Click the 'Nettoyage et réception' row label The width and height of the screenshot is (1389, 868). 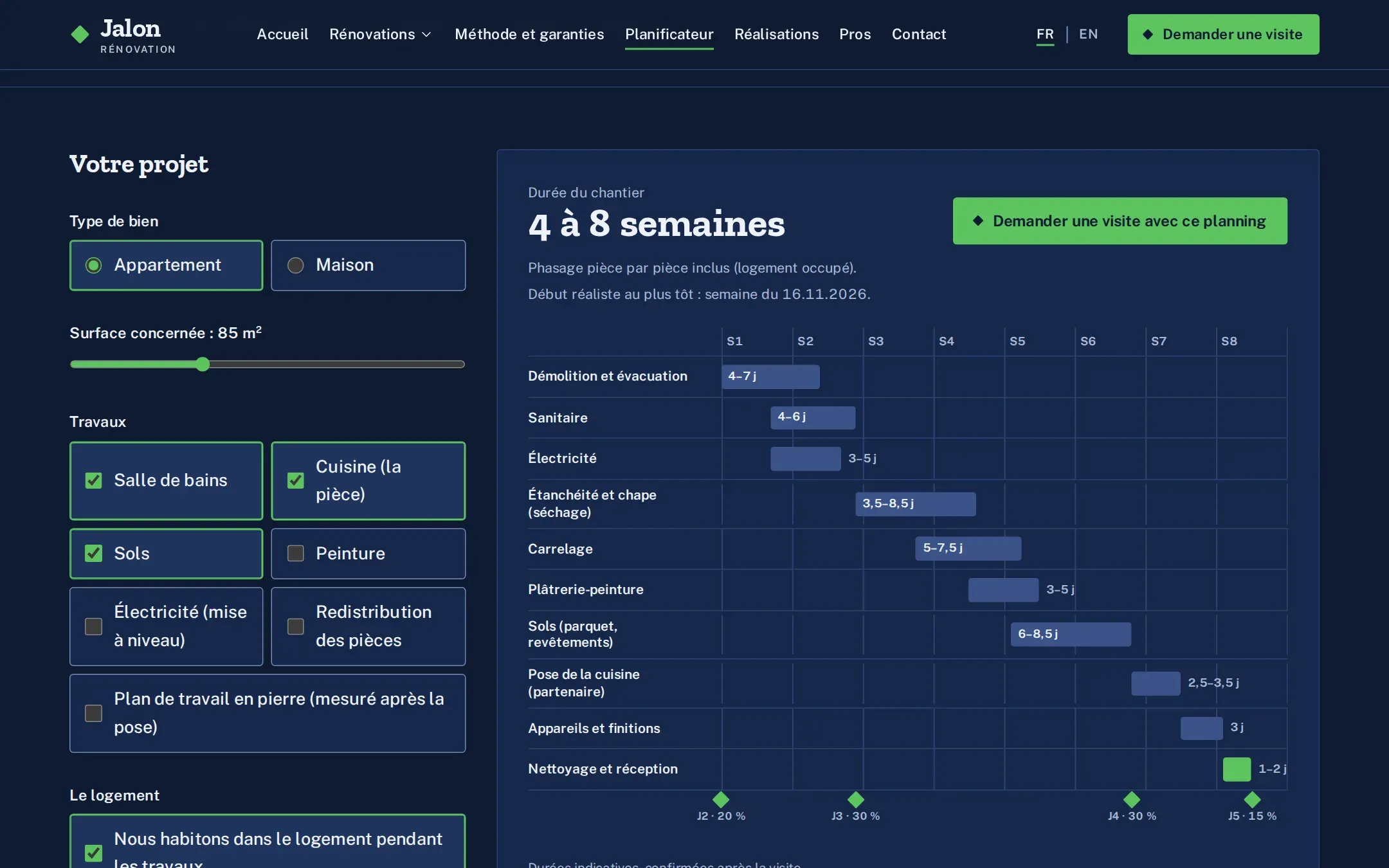tap(603, 769)
